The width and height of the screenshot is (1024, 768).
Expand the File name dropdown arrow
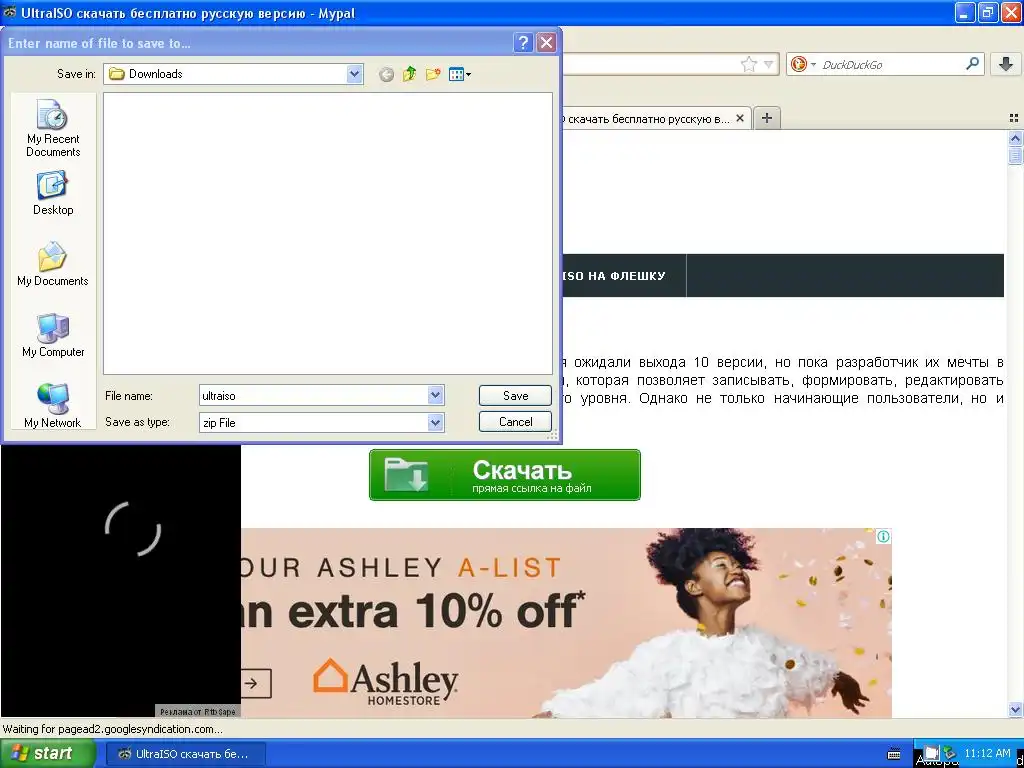point(435,395)
